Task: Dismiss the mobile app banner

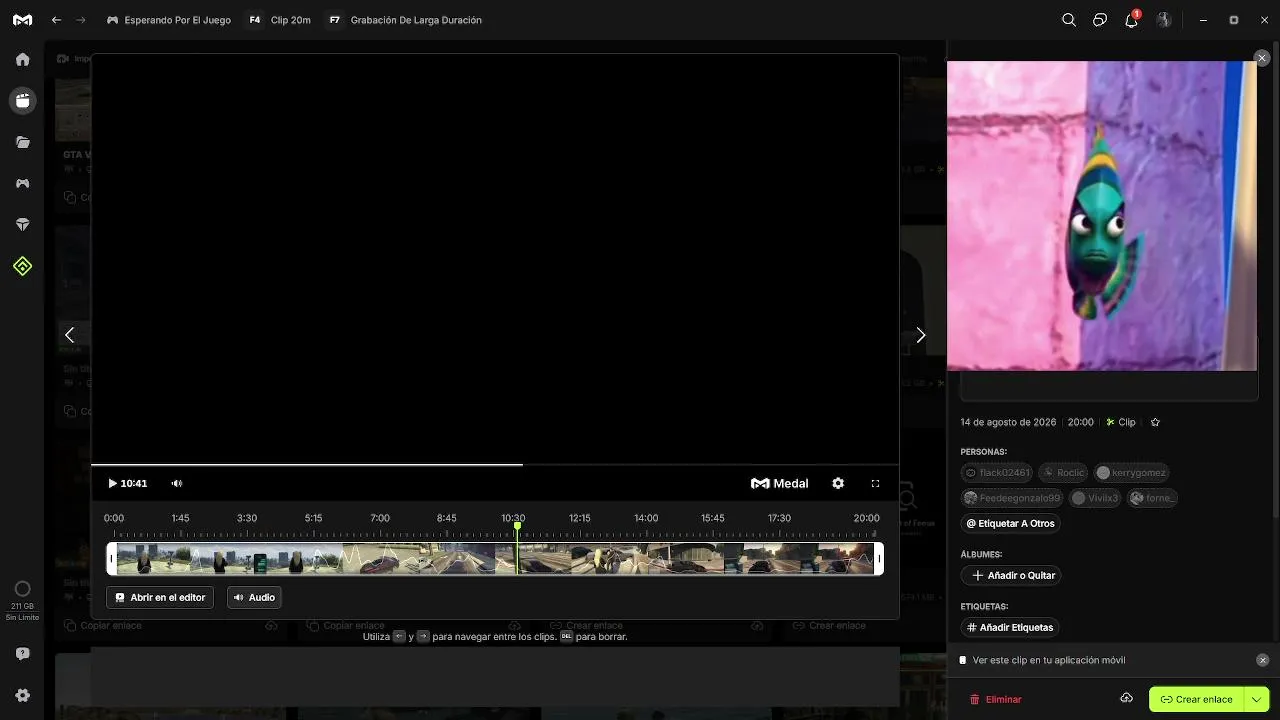Action: 1262,660
